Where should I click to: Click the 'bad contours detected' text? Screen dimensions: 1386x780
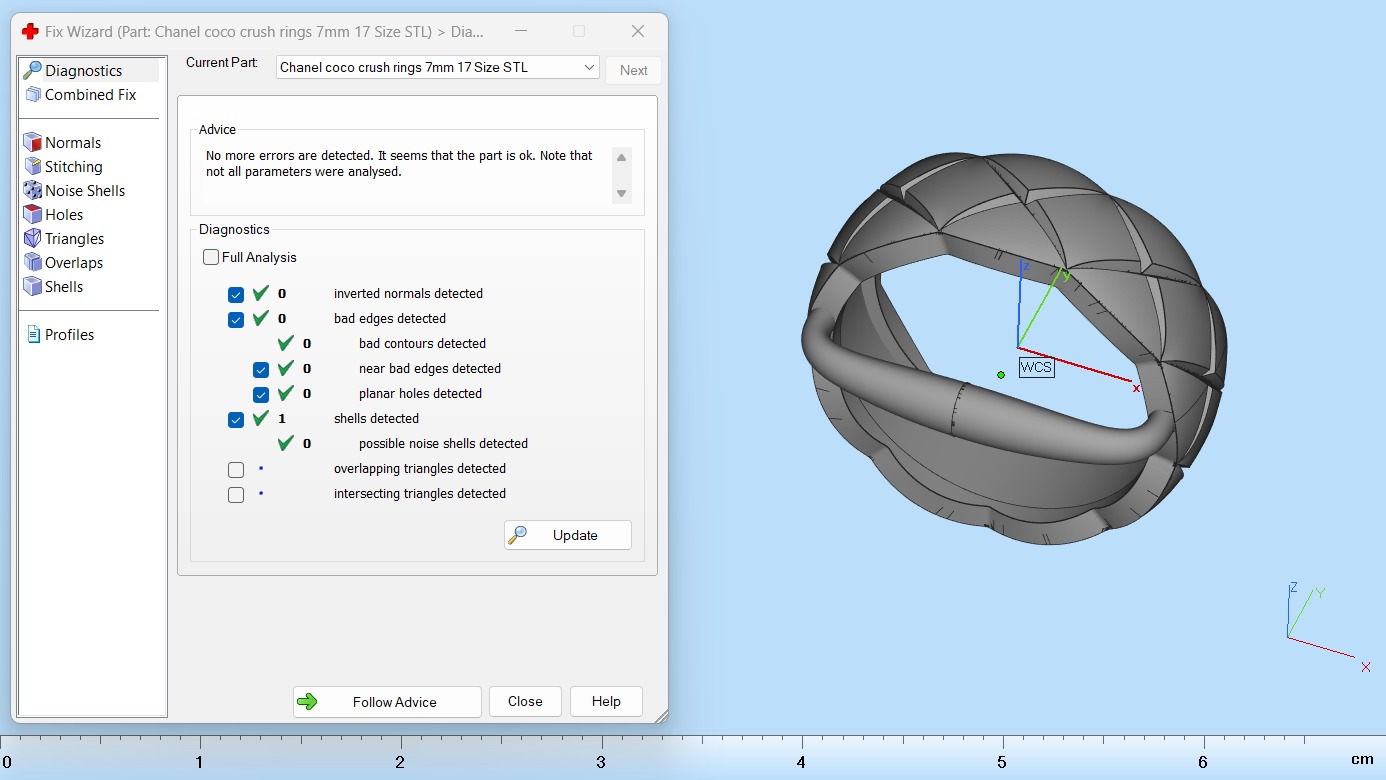pos(422,344)
